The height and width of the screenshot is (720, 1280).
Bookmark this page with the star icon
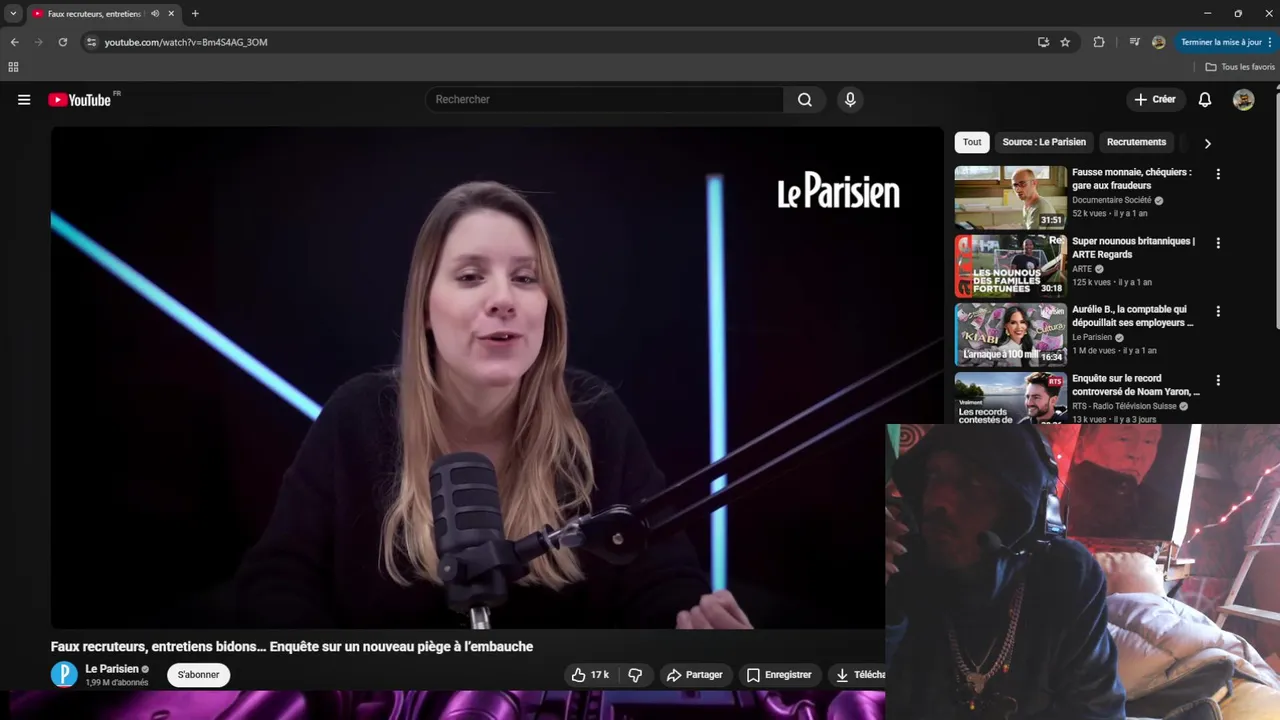tap(1065, 42)
